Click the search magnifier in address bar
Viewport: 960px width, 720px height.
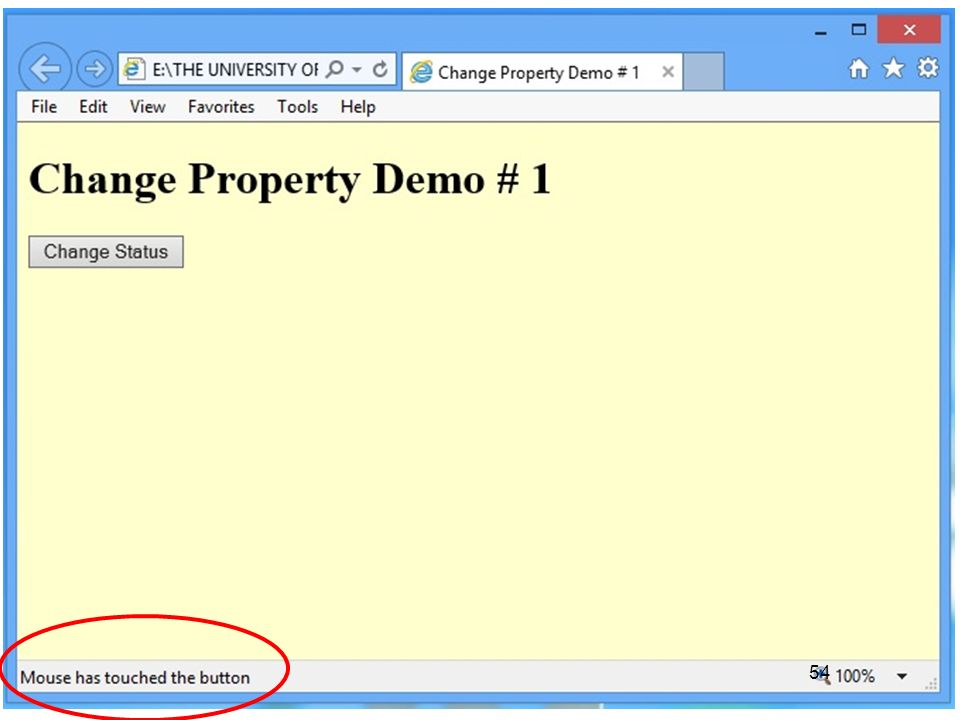point(335,69)
